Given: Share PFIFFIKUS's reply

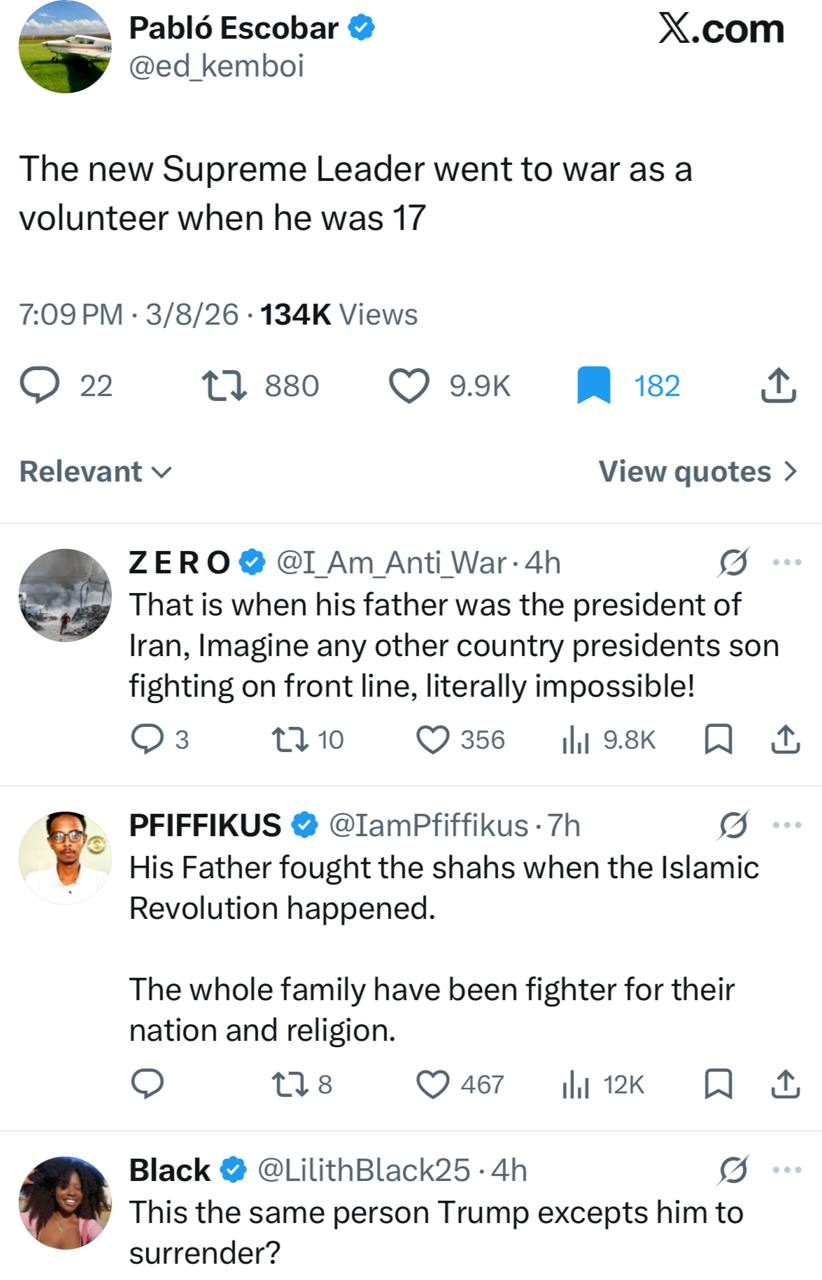Looking at the screenshot, I should [x=786, y=1084].
